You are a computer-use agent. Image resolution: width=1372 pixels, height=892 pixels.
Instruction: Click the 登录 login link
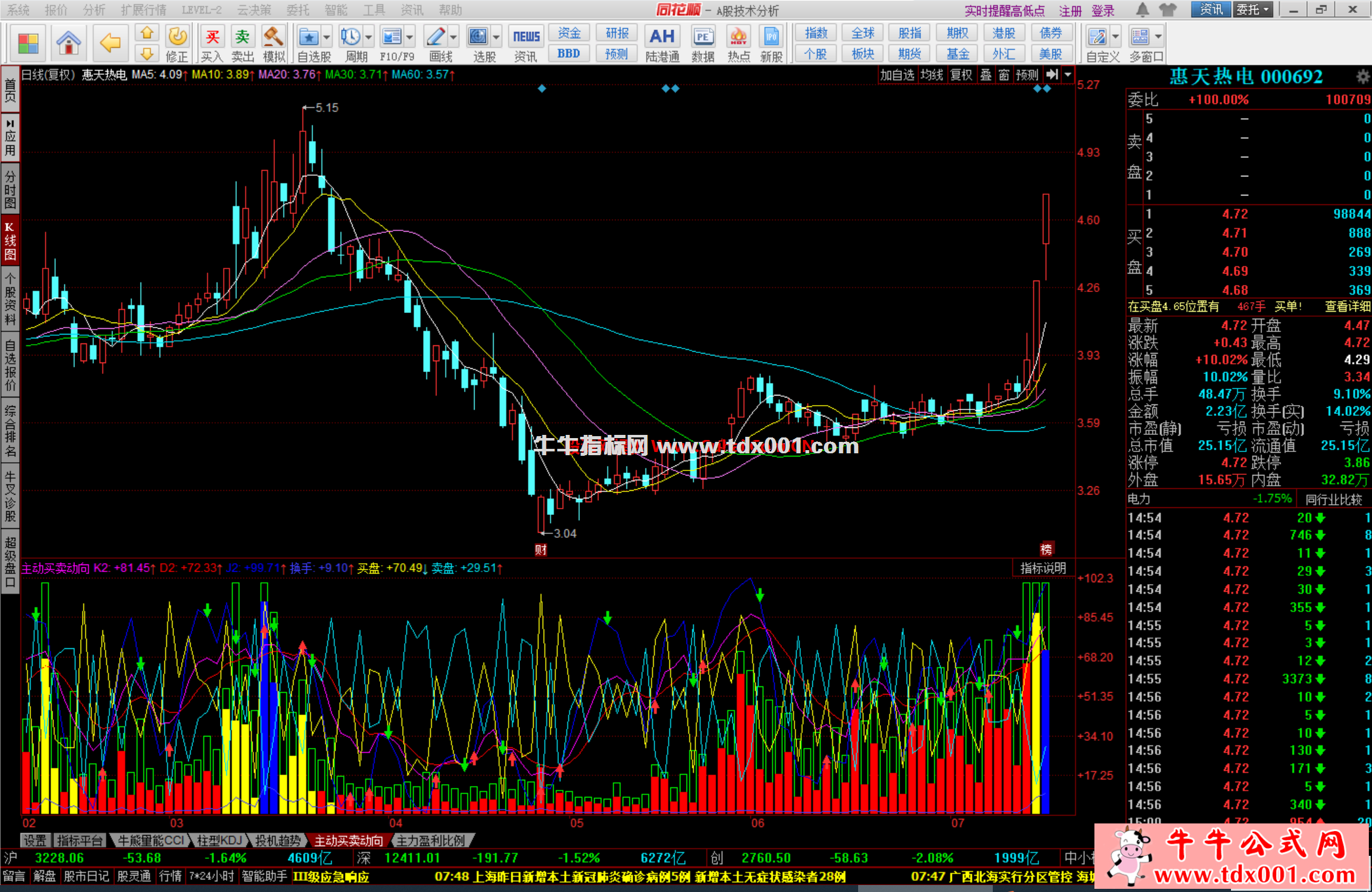click(x=1103, y=10)
